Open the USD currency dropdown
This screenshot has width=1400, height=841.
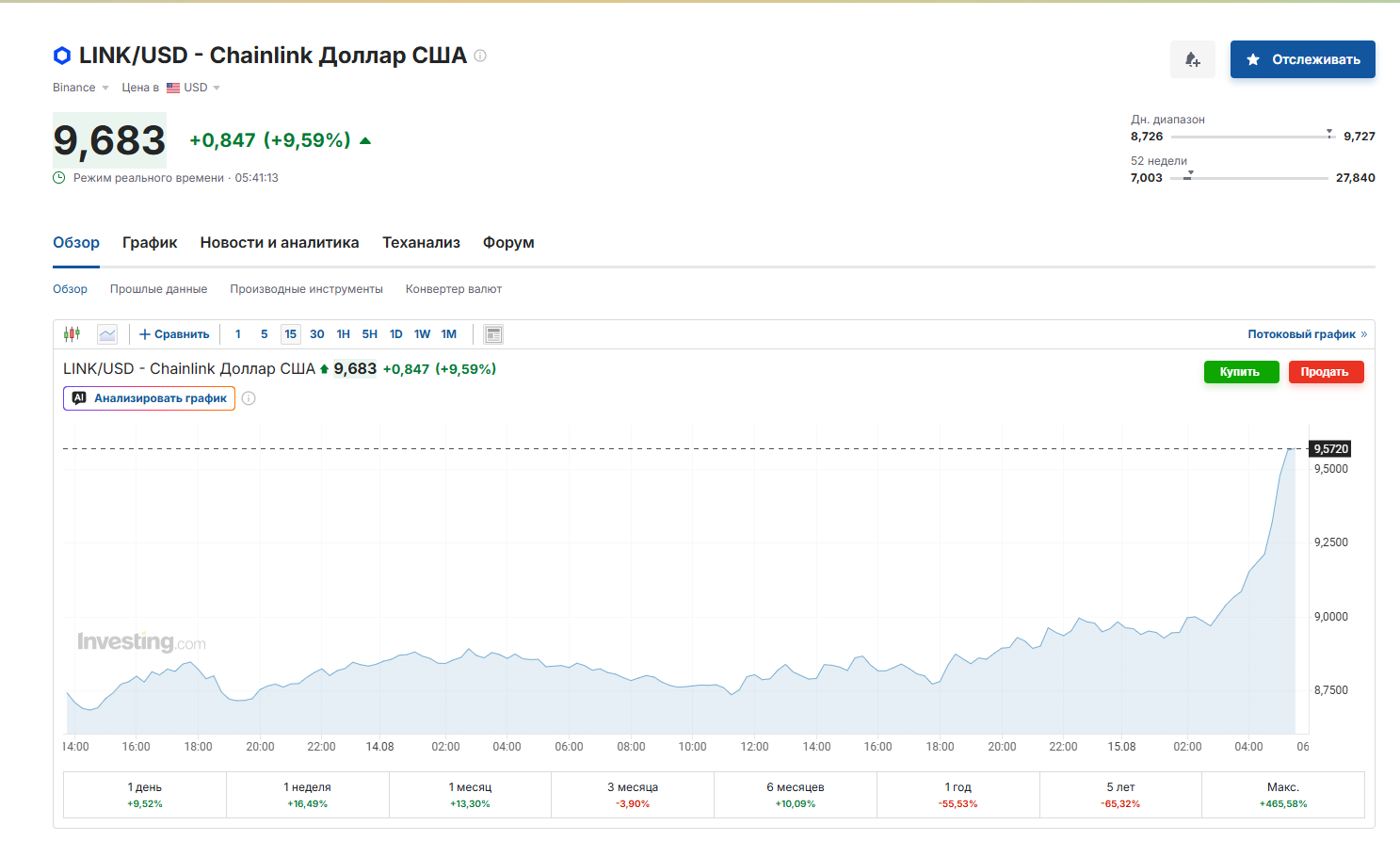[x=193, y=88]
